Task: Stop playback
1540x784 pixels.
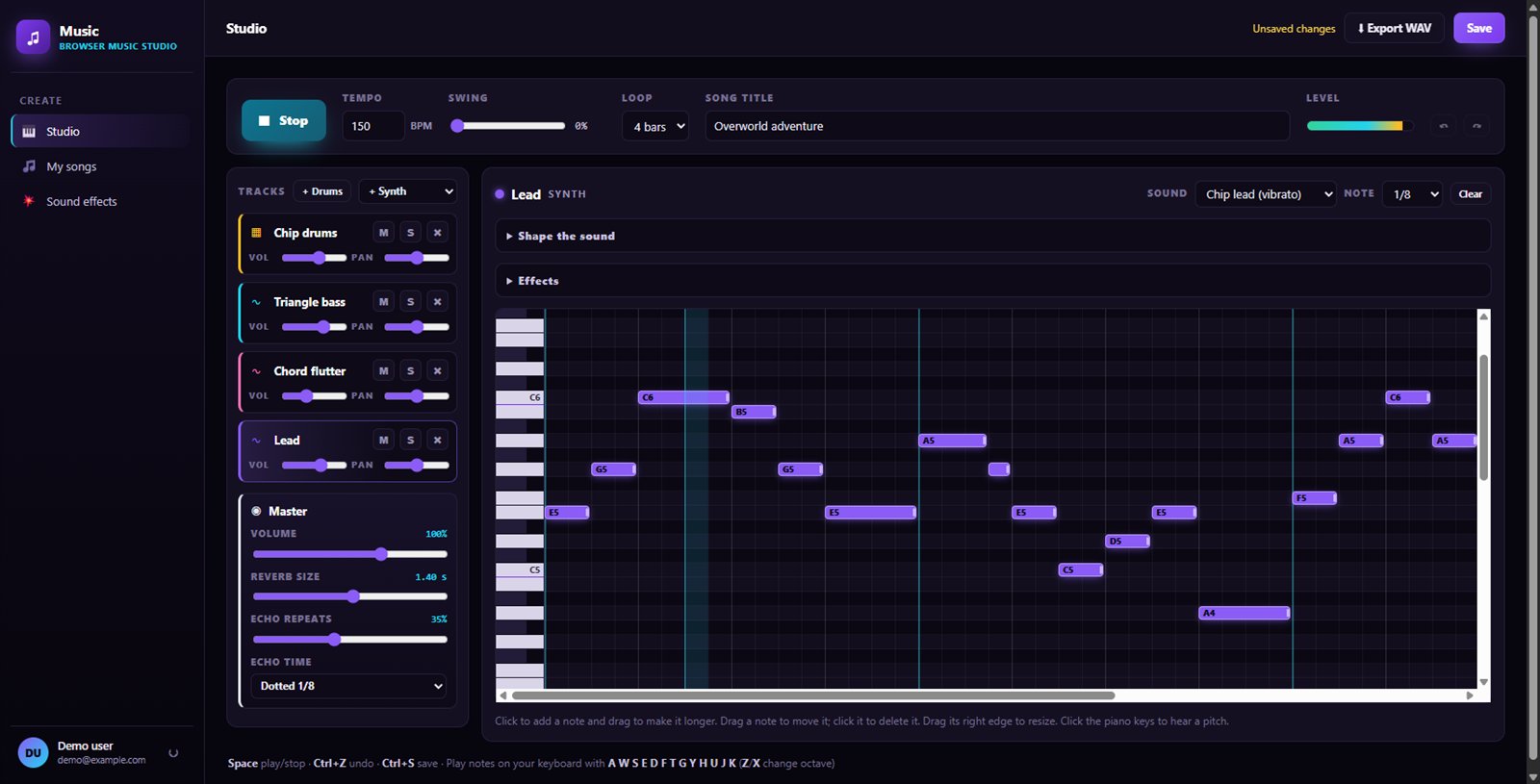Action: click(284, 121)
